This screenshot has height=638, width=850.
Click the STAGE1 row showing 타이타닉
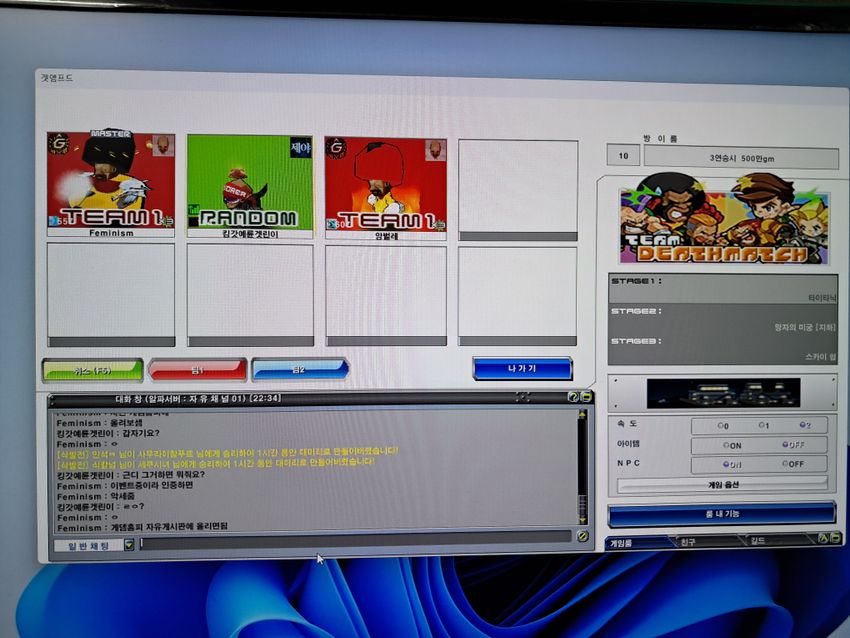pos(723,289)
